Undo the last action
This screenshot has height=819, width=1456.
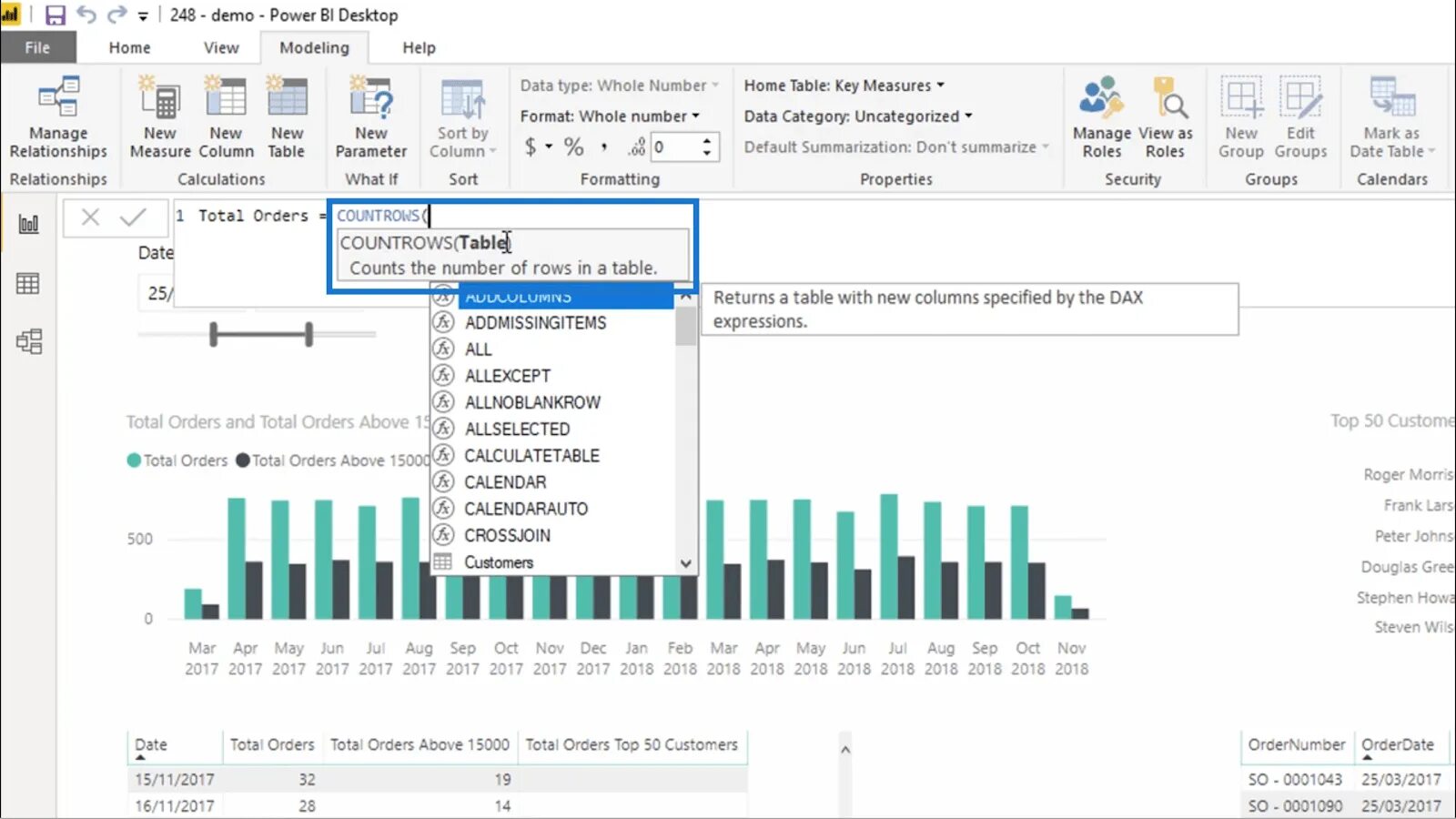coord(86,15)
